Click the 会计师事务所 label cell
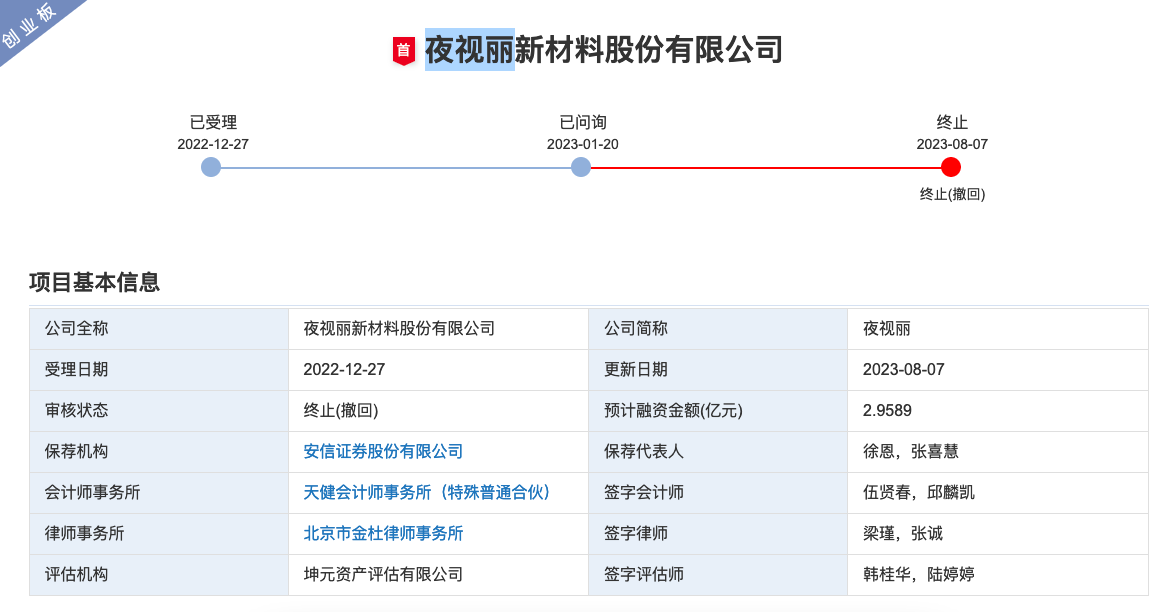Image resolution: width=1165 pixels, height=612 pixels. (x=159, y=492)
